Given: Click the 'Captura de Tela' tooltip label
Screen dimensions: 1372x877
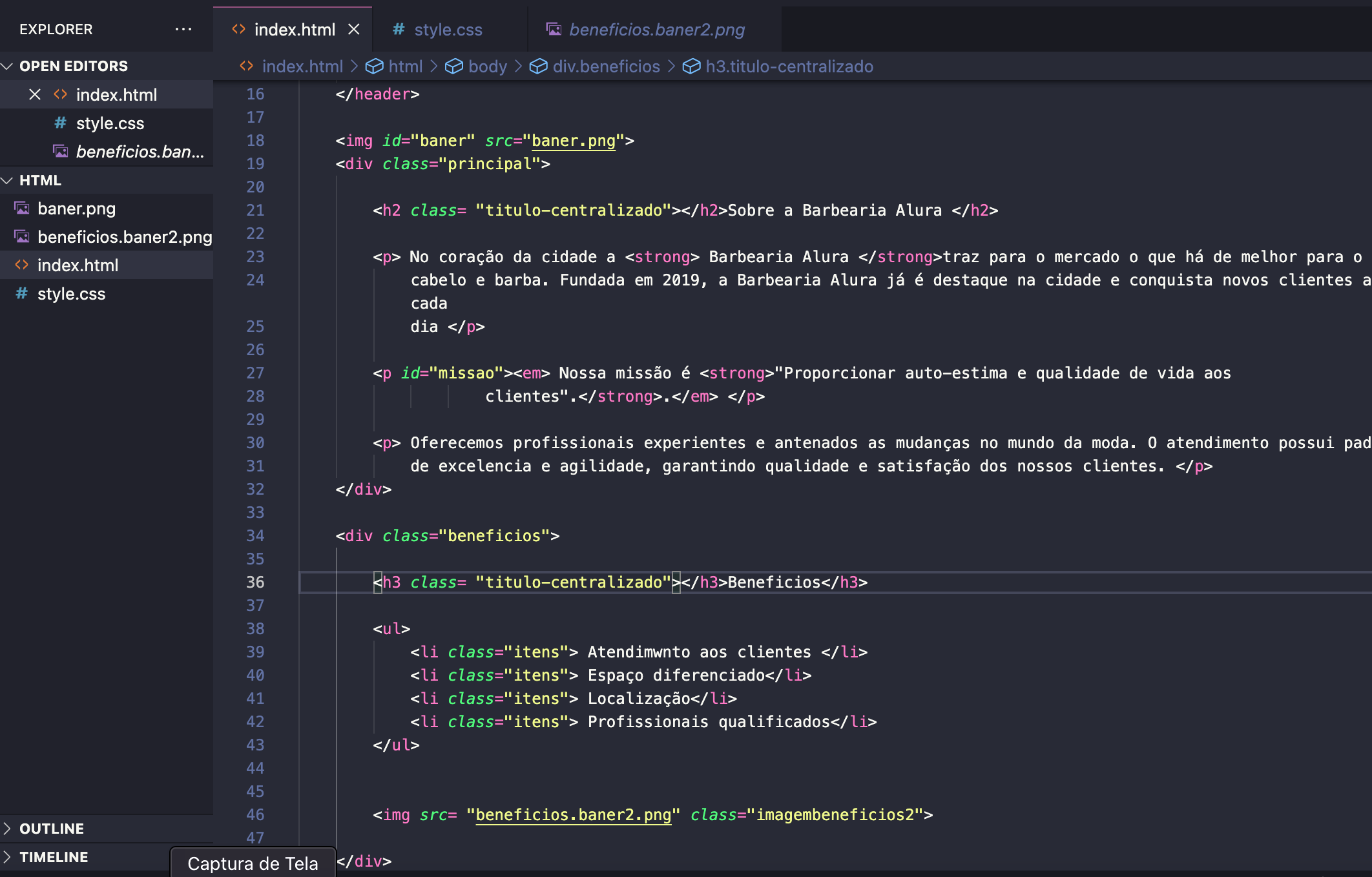Looking at the screenshot, I should tap(253, 863).
